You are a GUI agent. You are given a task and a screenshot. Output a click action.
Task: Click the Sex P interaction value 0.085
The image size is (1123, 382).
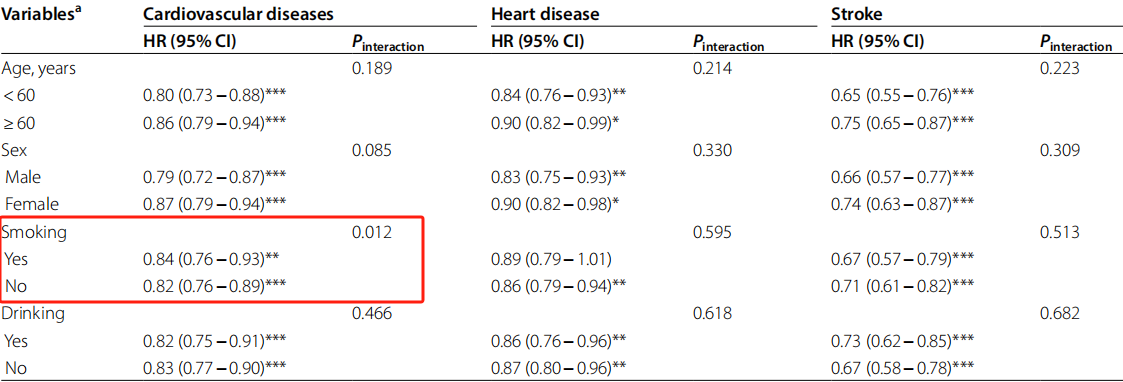click(372, 150)
